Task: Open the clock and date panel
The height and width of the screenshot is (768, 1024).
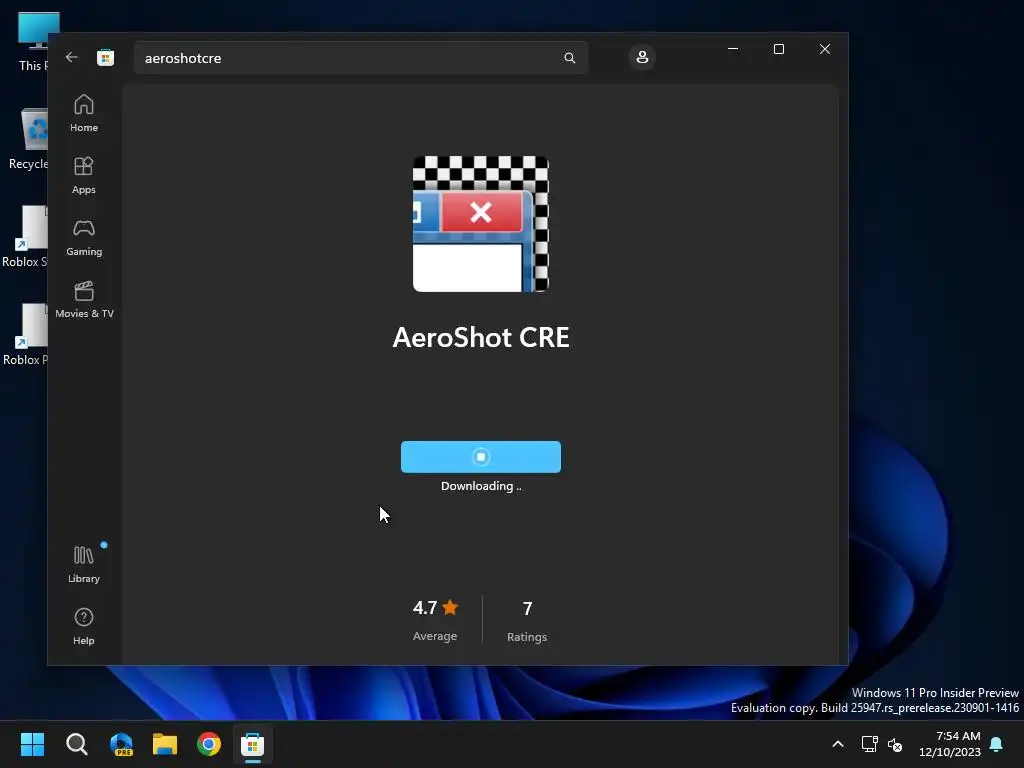Action: tap(950, 744)
